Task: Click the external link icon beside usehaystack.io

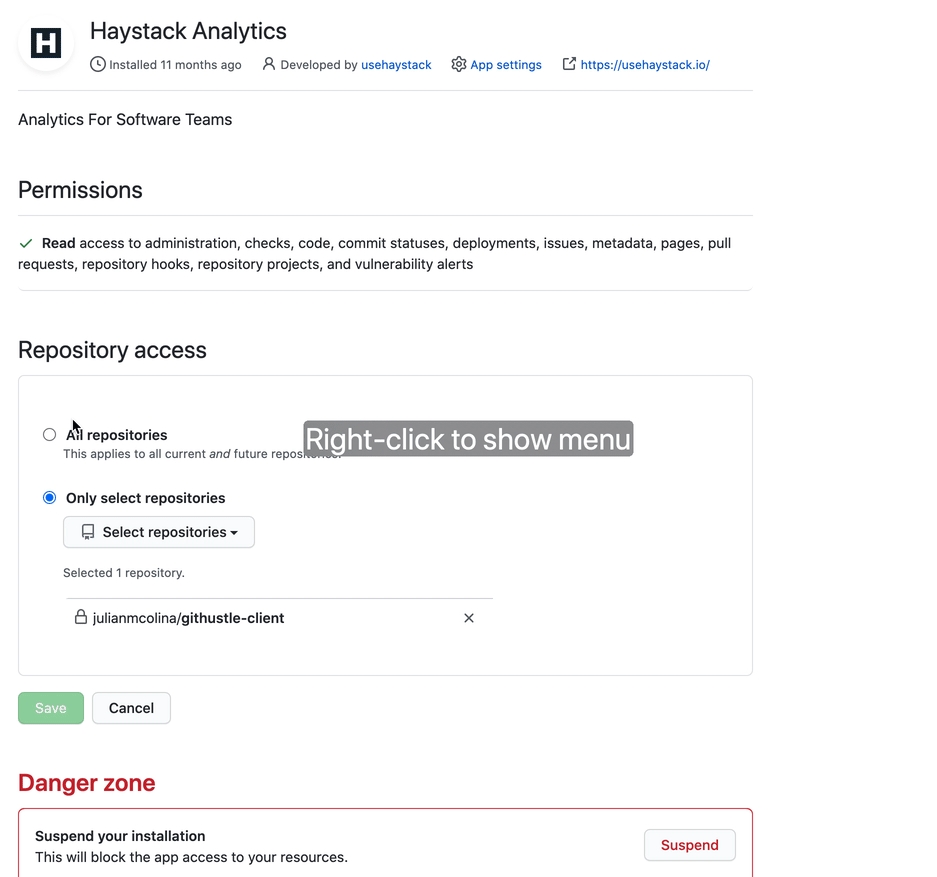Action: [x=569, y=64]
